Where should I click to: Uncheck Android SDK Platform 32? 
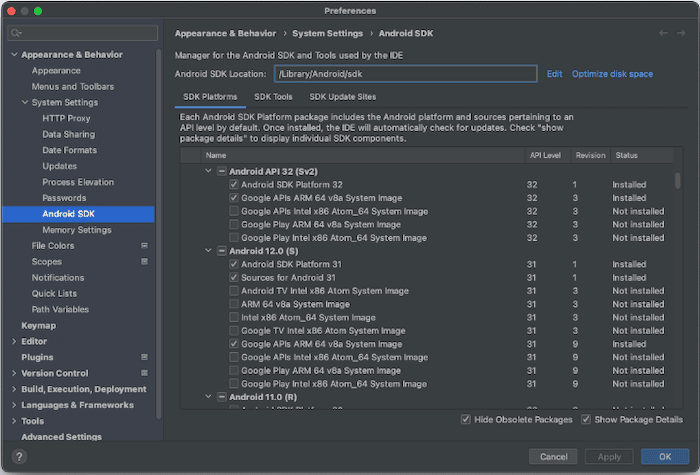pos(233,184)
